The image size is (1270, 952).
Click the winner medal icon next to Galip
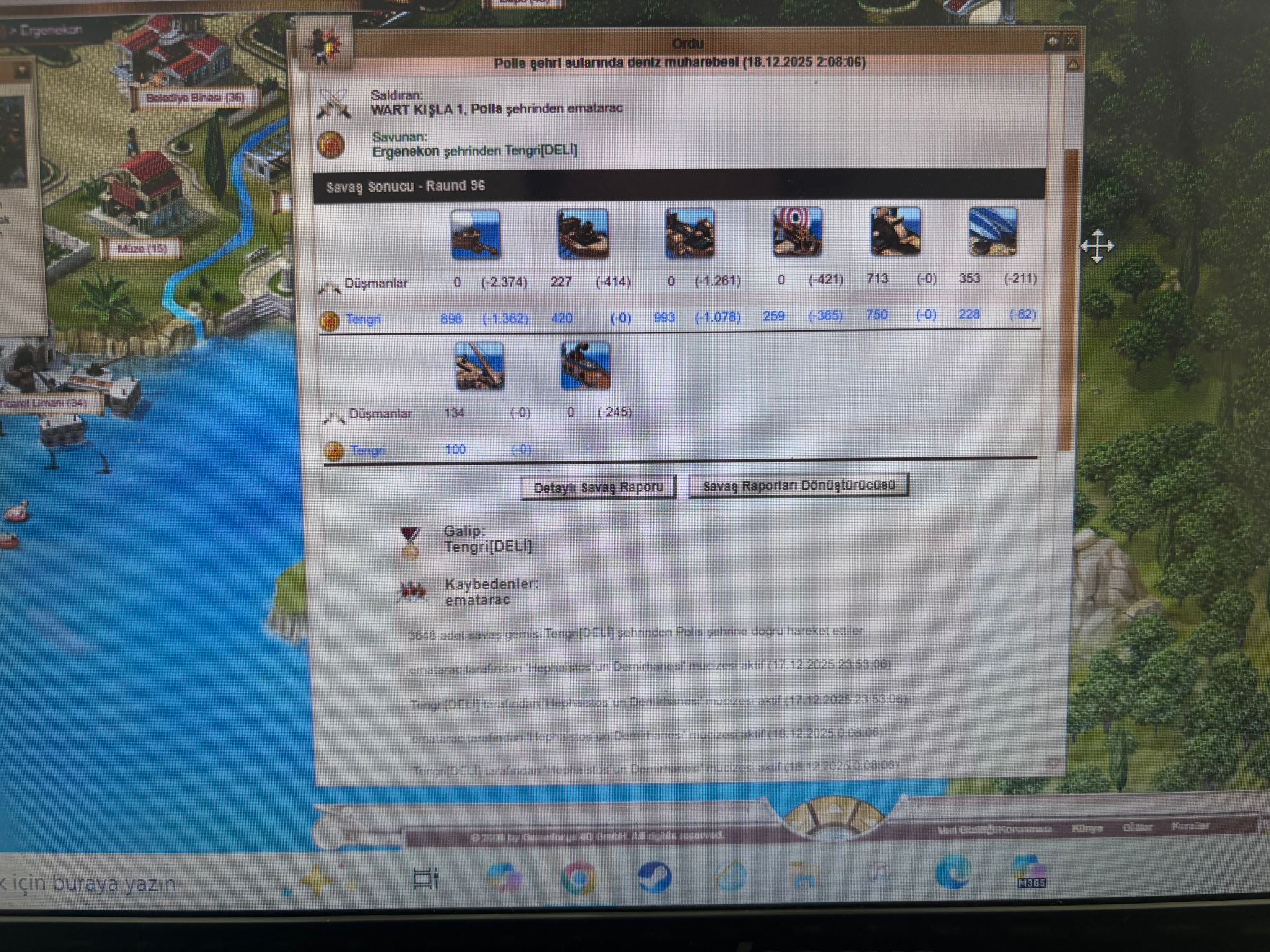tap(410, 543)
